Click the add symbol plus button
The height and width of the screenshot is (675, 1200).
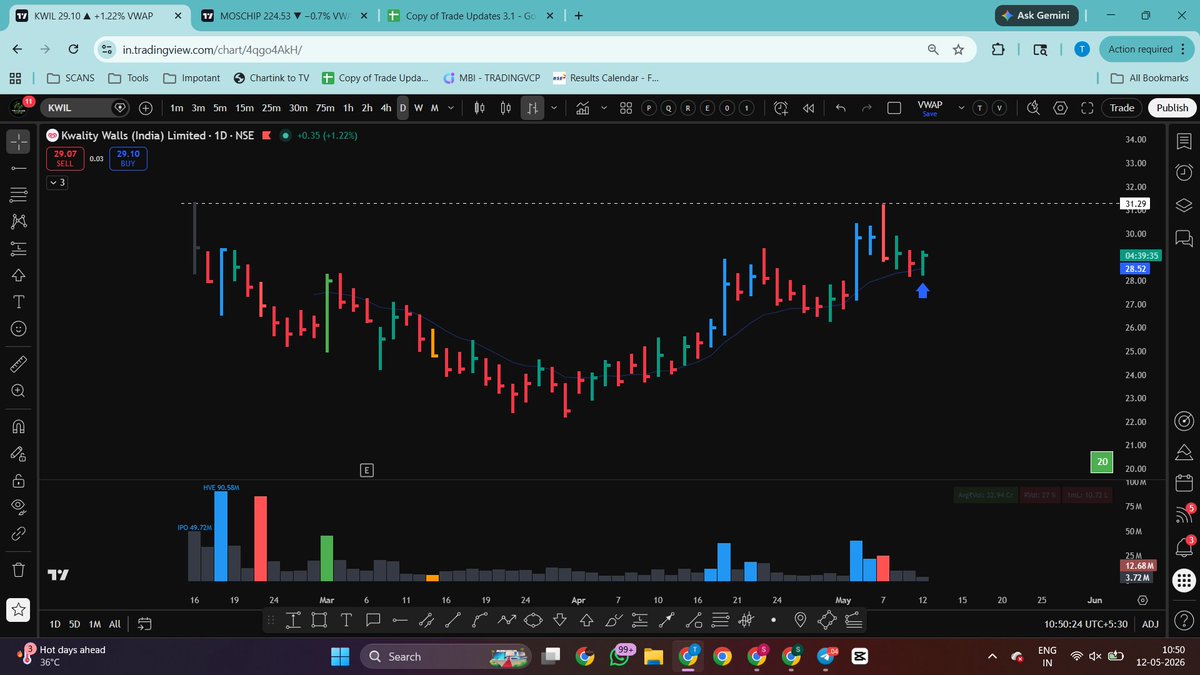point(146,108)
